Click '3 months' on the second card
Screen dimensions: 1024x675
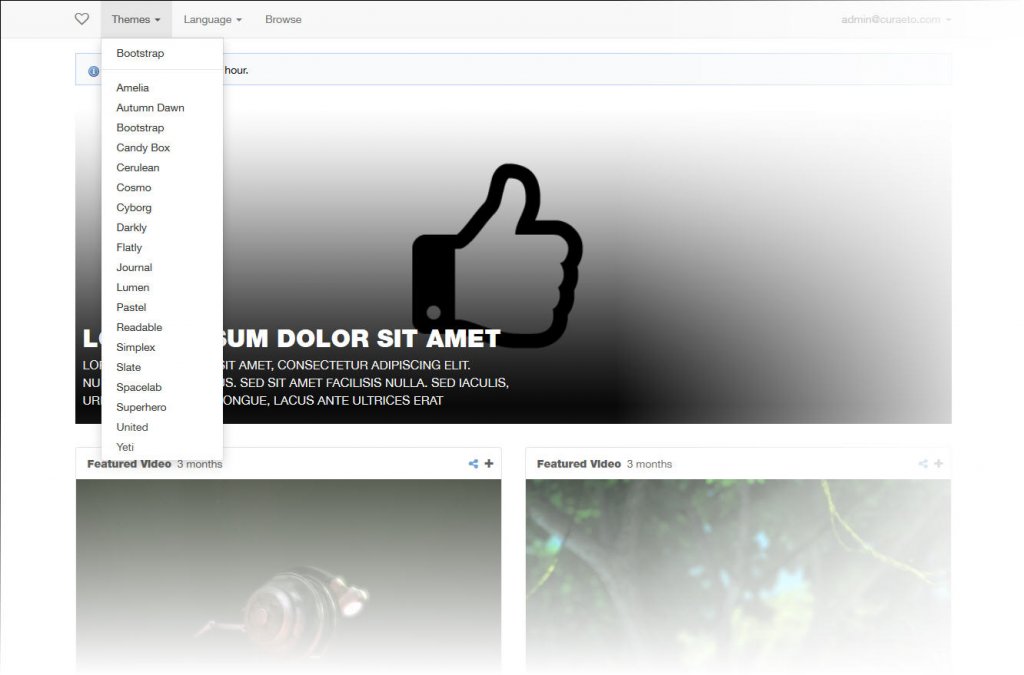point(649,464)
